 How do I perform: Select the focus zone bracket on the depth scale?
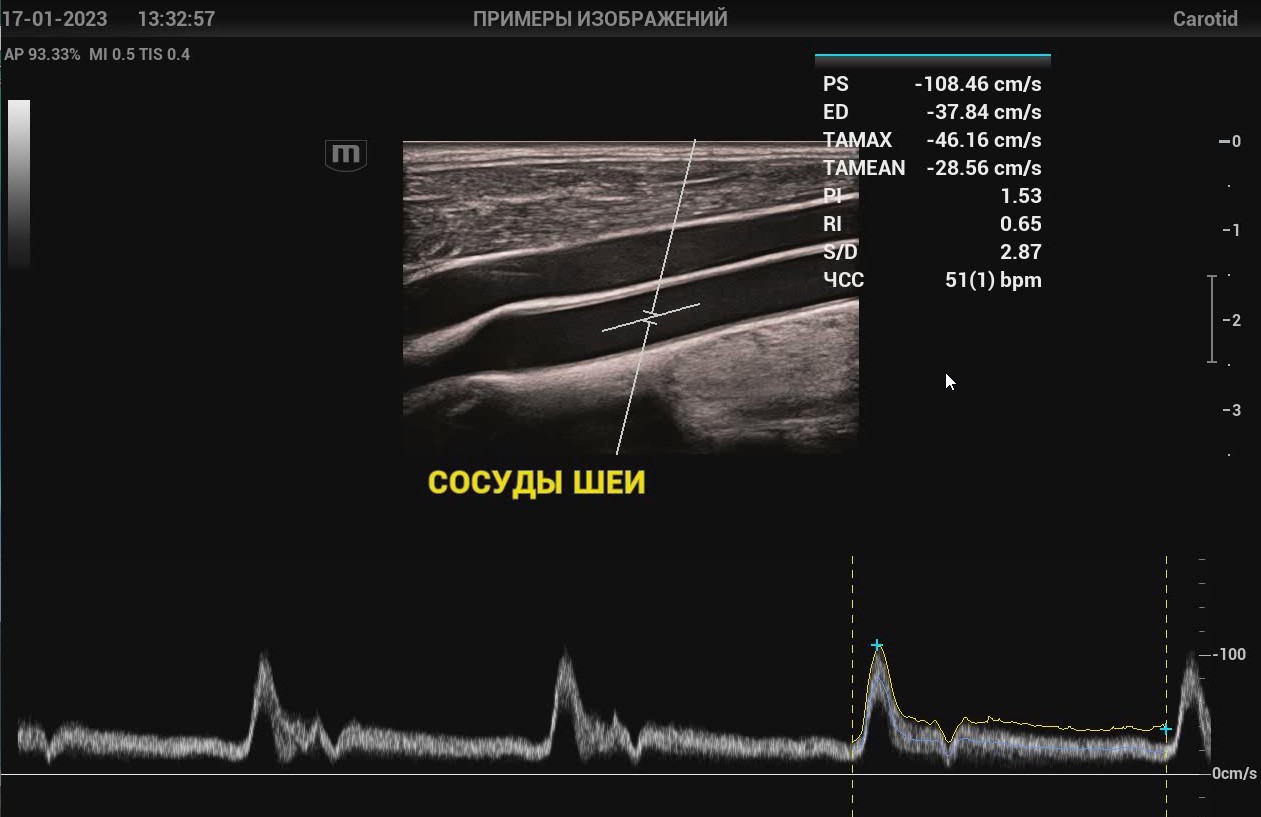coord(1212,319)
